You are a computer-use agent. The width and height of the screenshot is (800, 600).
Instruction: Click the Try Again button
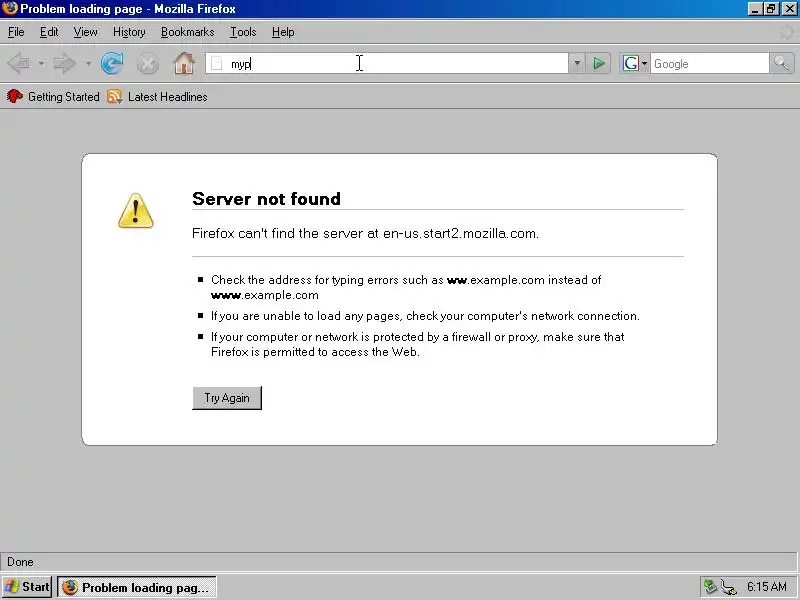point(227,398)
